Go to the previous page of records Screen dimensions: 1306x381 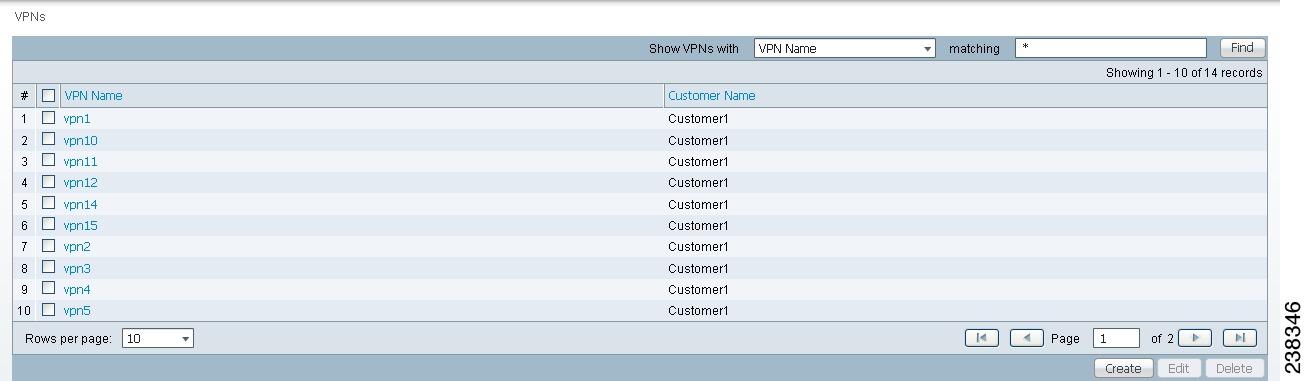coord(1027,338)
